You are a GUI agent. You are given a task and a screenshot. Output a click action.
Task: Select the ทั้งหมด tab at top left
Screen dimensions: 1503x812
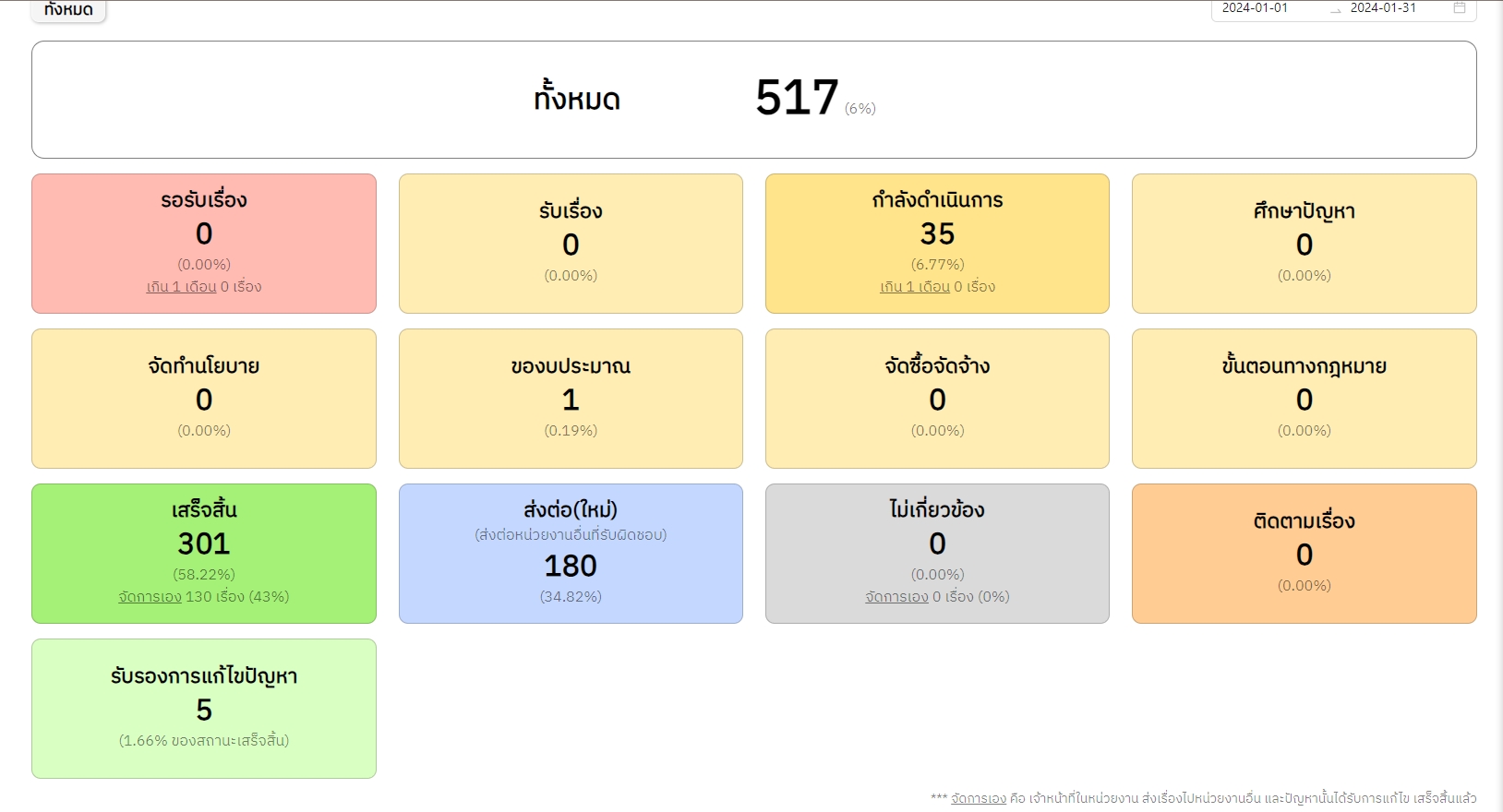click(68, 10)
